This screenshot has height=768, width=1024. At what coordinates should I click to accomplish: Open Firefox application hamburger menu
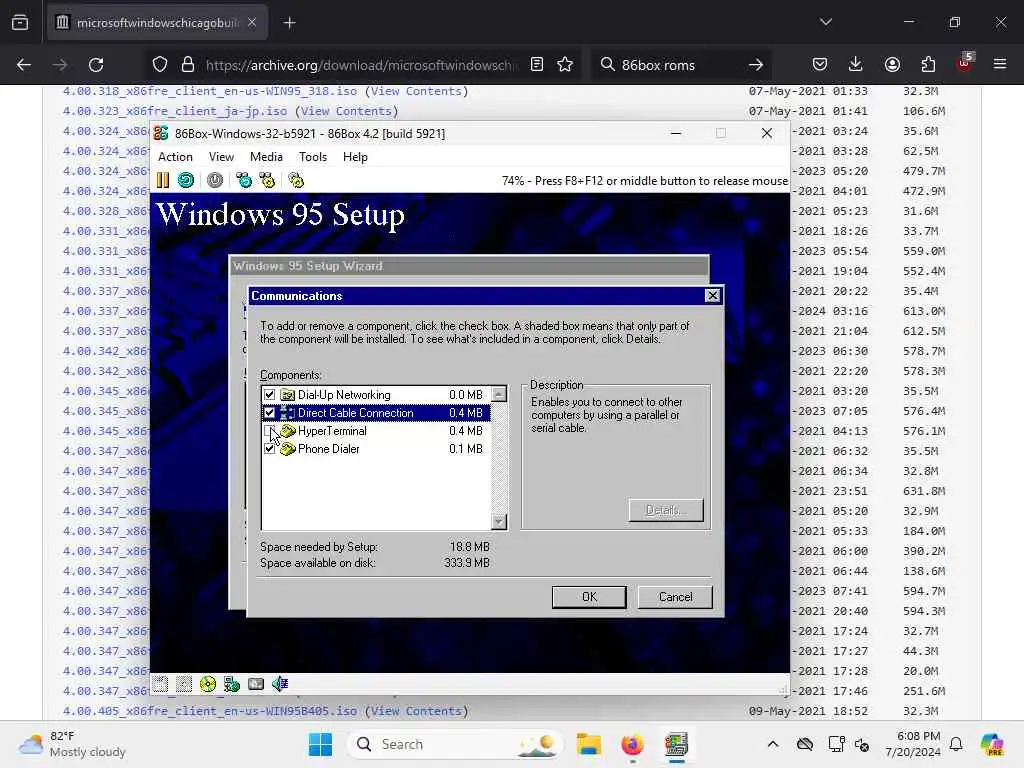click(x=1000, y=64)
